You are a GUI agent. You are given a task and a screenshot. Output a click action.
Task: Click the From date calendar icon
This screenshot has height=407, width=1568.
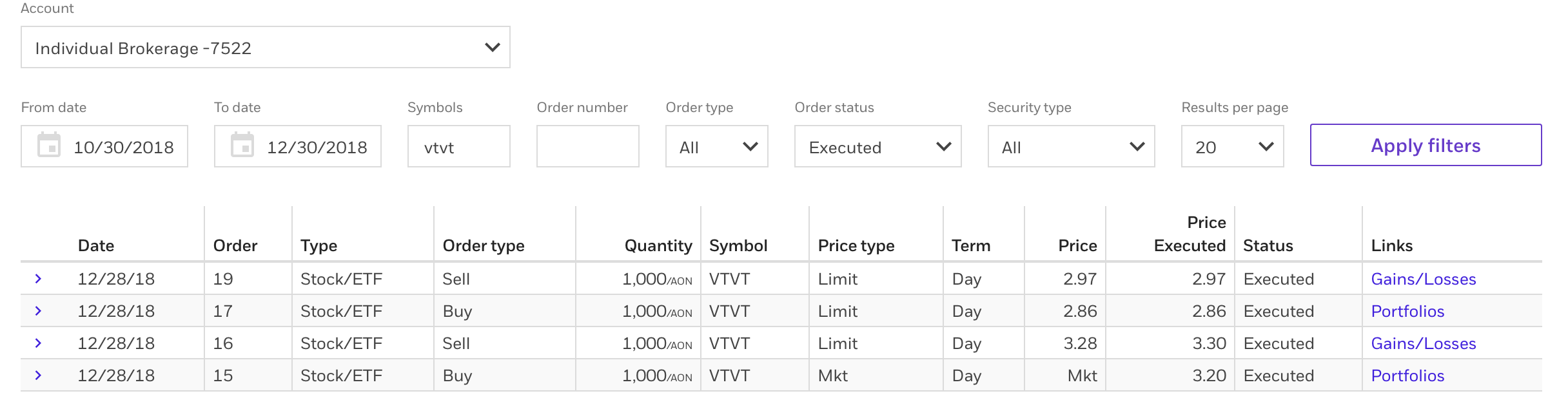49,146
